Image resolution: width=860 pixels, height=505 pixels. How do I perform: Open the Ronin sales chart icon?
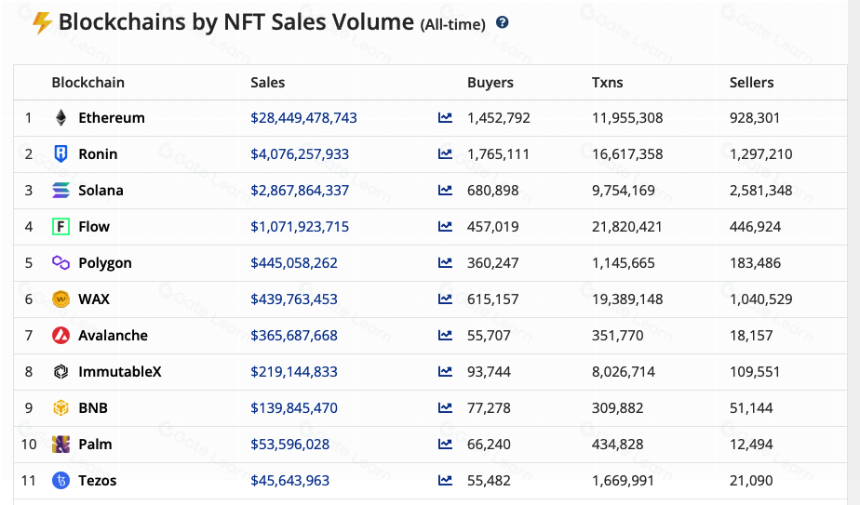tap(445, 154)
